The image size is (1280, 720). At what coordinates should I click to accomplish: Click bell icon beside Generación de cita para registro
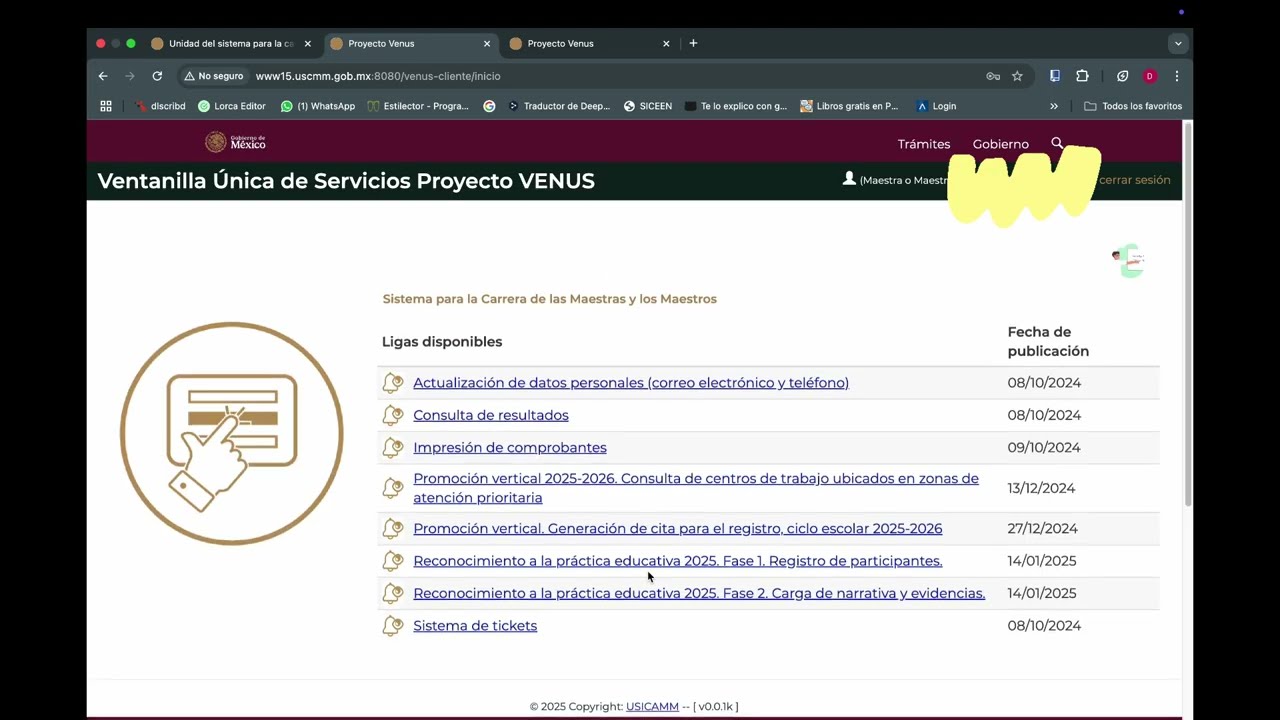(393, 529)
